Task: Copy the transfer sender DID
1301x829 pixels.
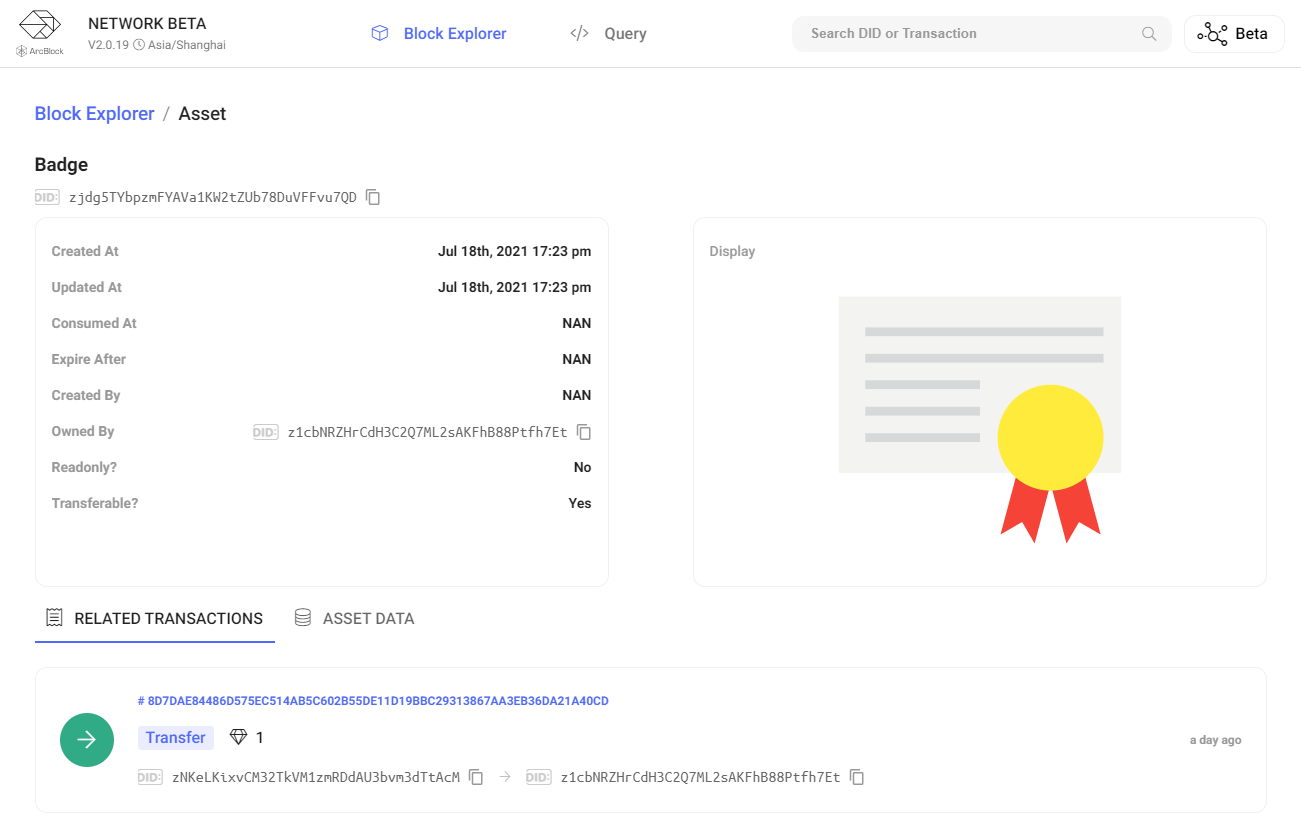Action: 477,777
